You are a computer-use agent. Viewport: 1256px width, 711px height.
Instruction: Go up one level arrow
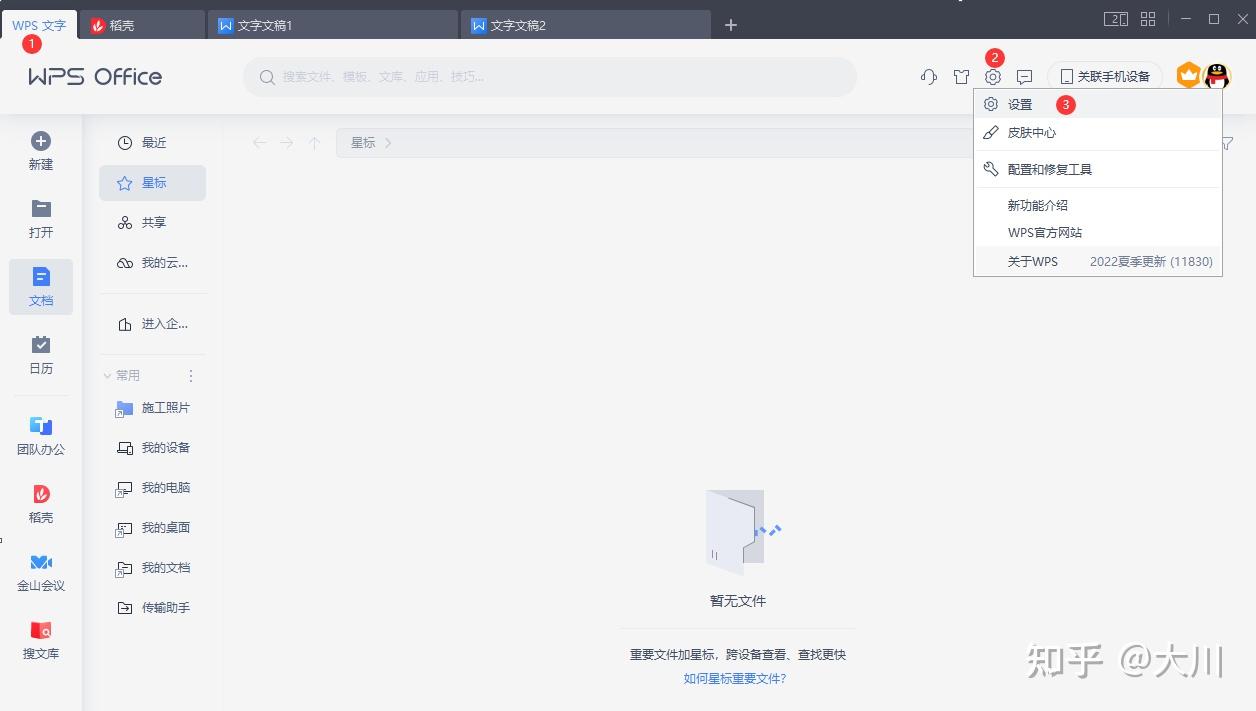coord(314,143)
